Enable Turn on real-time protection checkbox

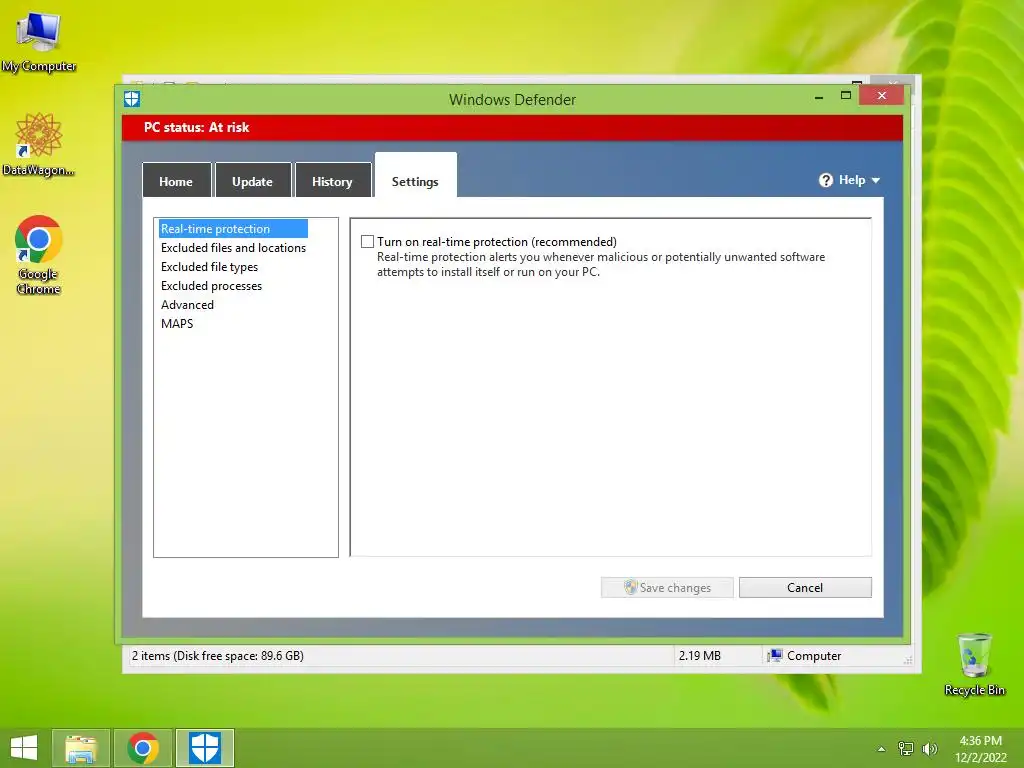point(368,242)
